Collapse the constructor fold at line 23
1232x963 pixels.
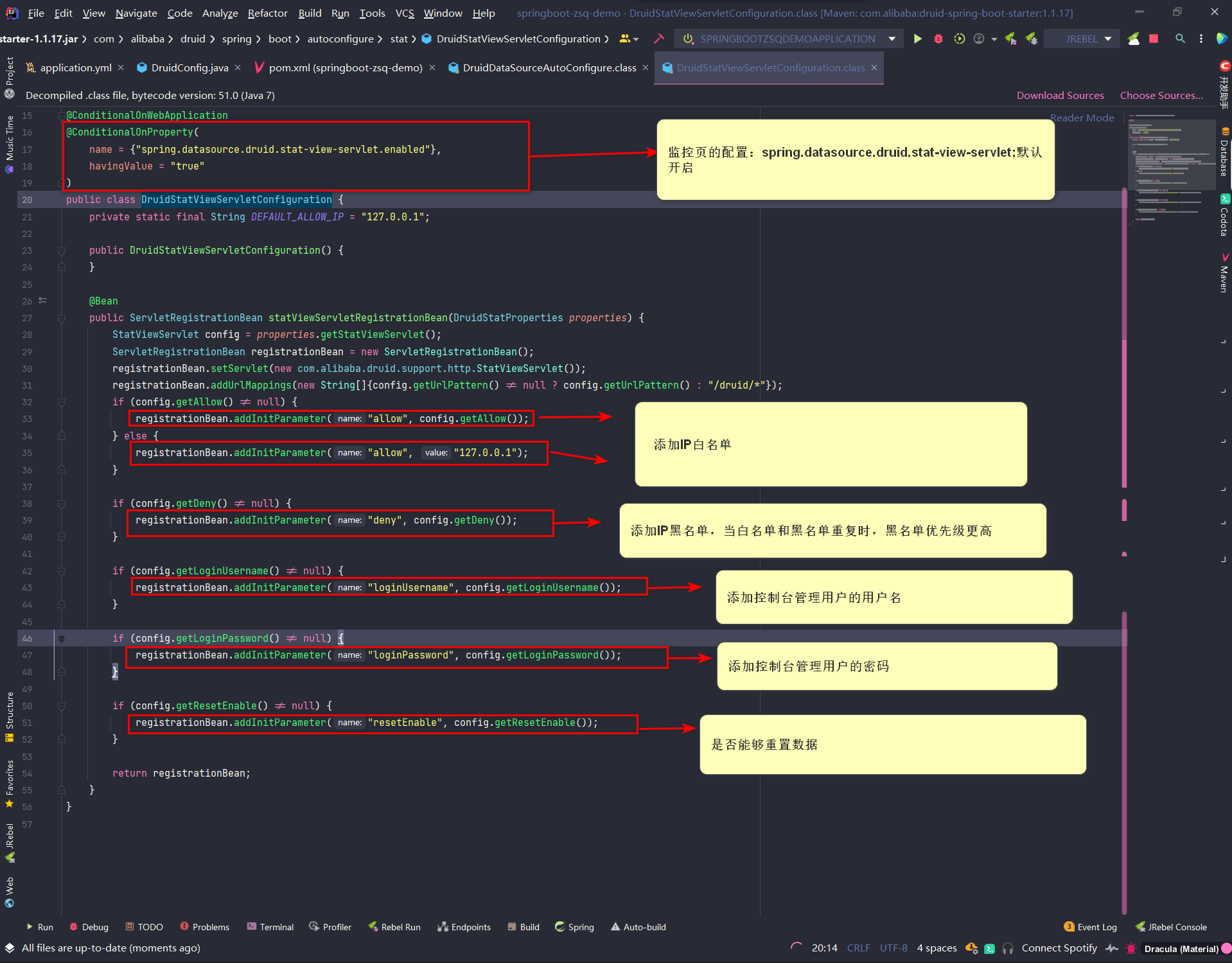pyautogui.click(x=62, y=251)
